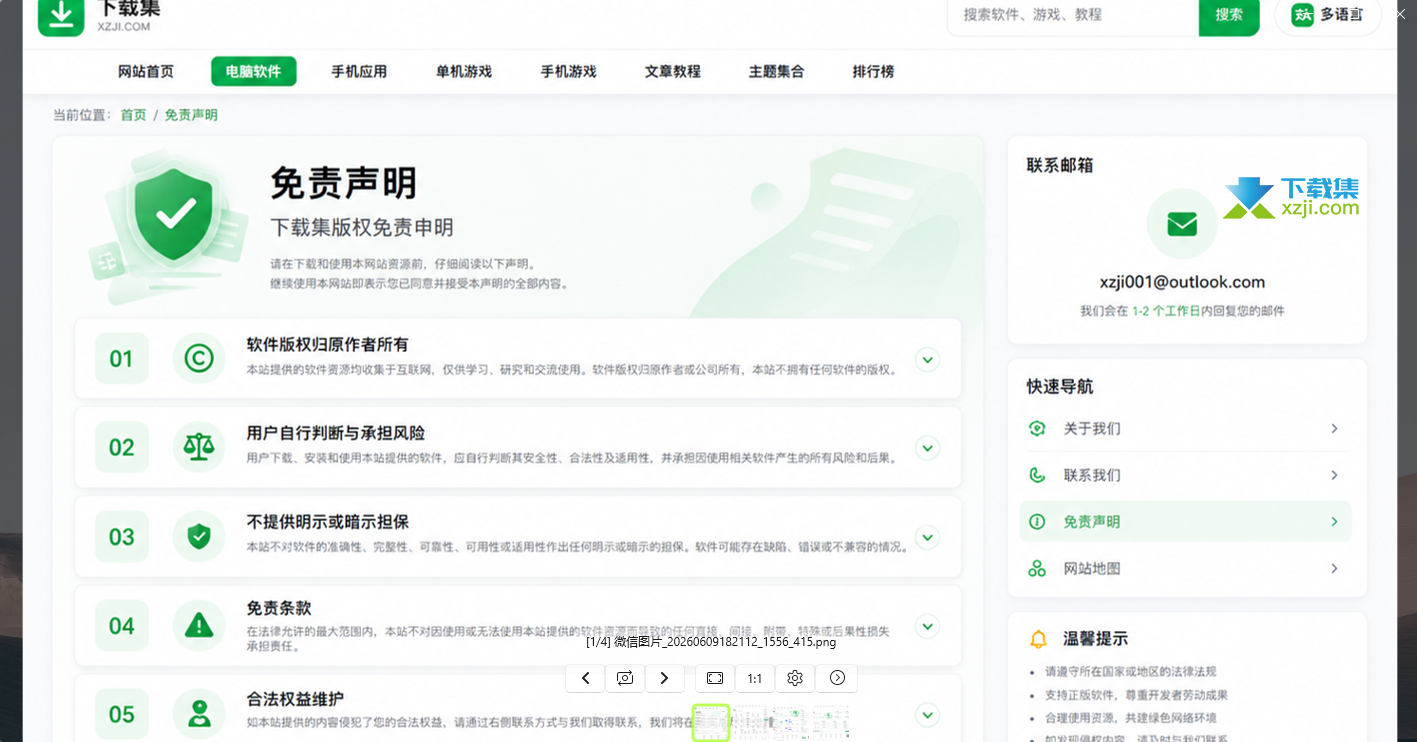Viewport: 1417px width, 742px height.
Task: Open the 手机应用 nav tab
Action: (x=359, y=72)
